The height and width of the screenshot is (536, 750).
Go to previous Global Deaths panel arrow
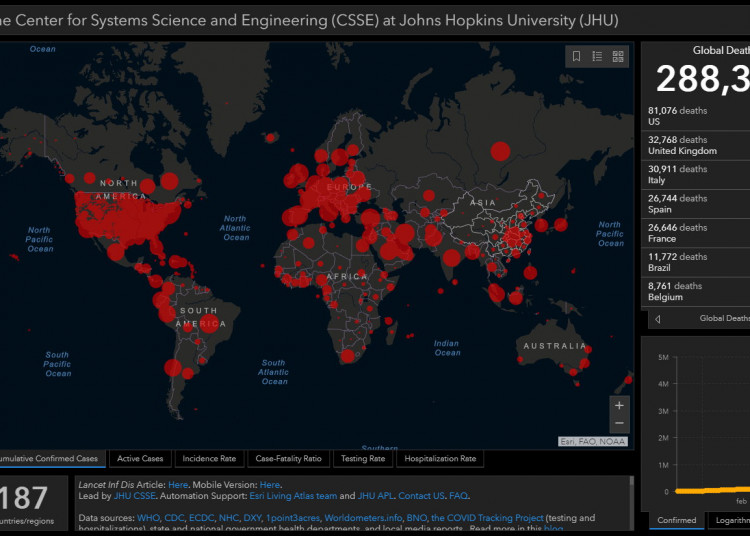657,319
